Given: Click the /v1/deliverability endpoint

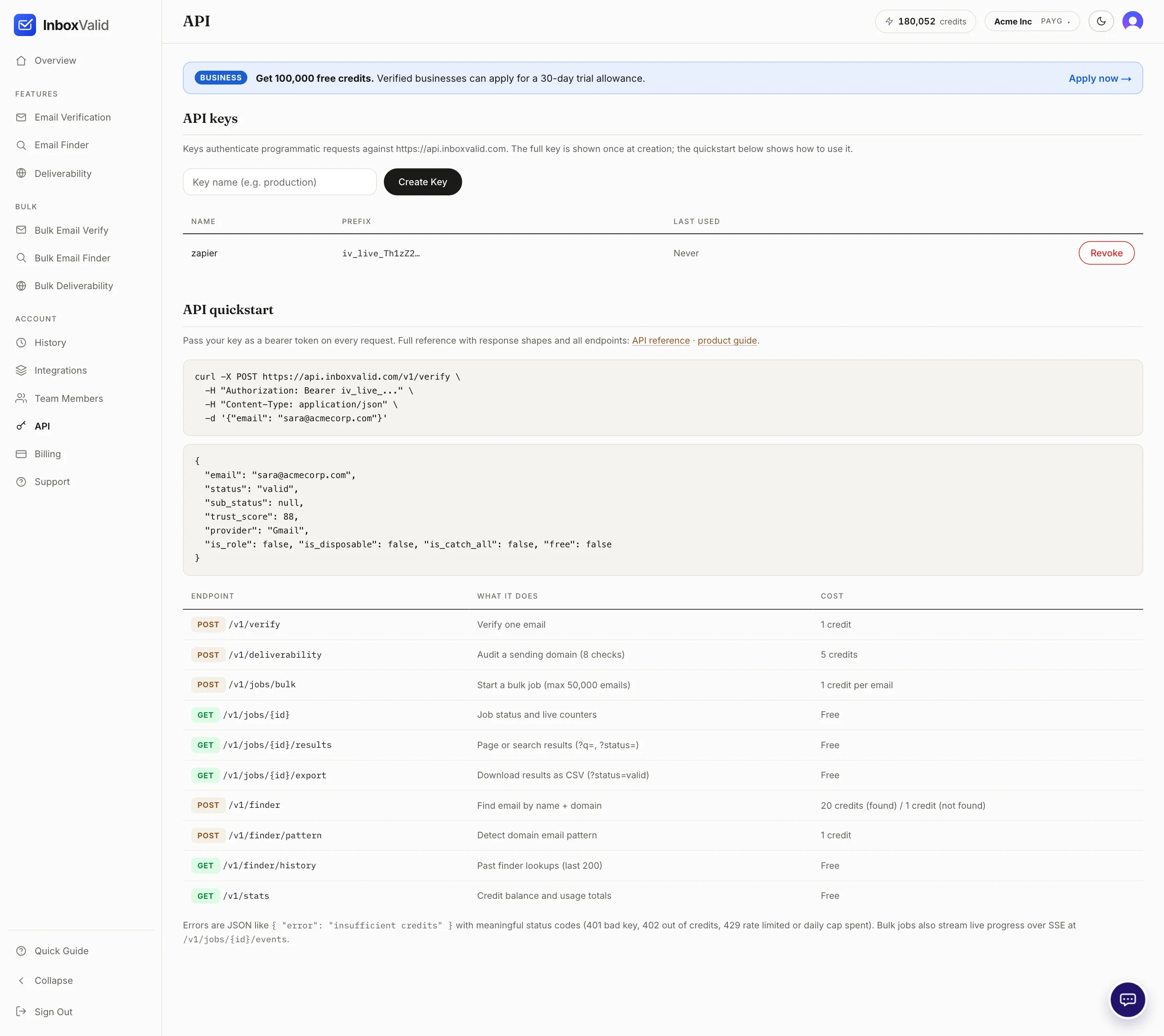Looking at the screenshot, I should [275, 655].
